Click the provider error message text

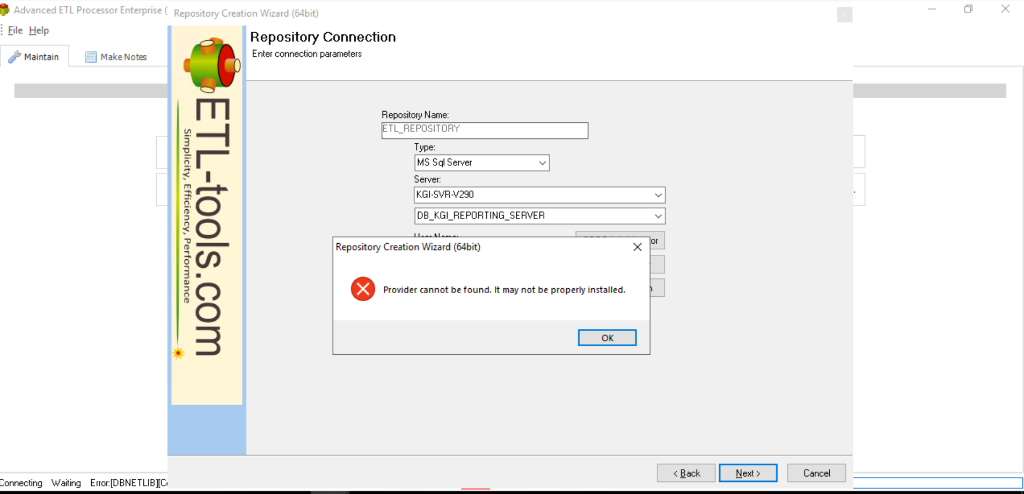coord(504,289)
